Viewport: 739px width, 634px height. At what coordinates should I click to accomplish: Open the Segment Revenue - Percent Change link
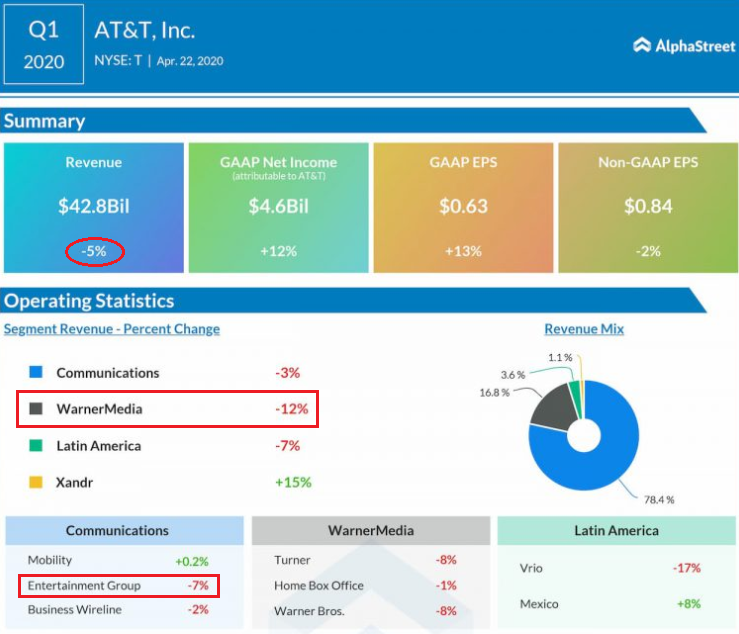(x=112, y=329)
